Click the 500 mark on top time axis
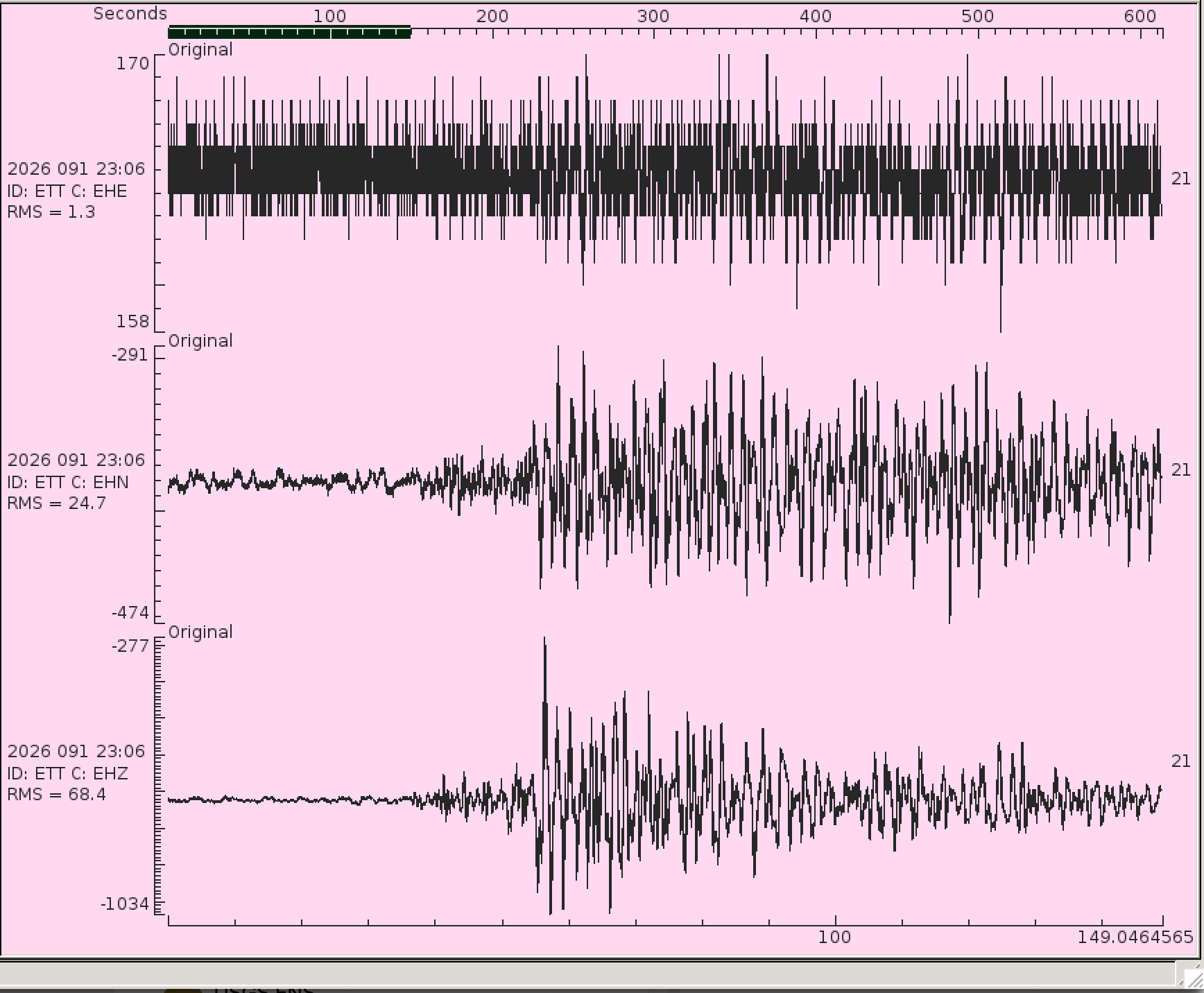Image resolution: width=1204 pixels, height=993 pixels. tap(977, 16)
